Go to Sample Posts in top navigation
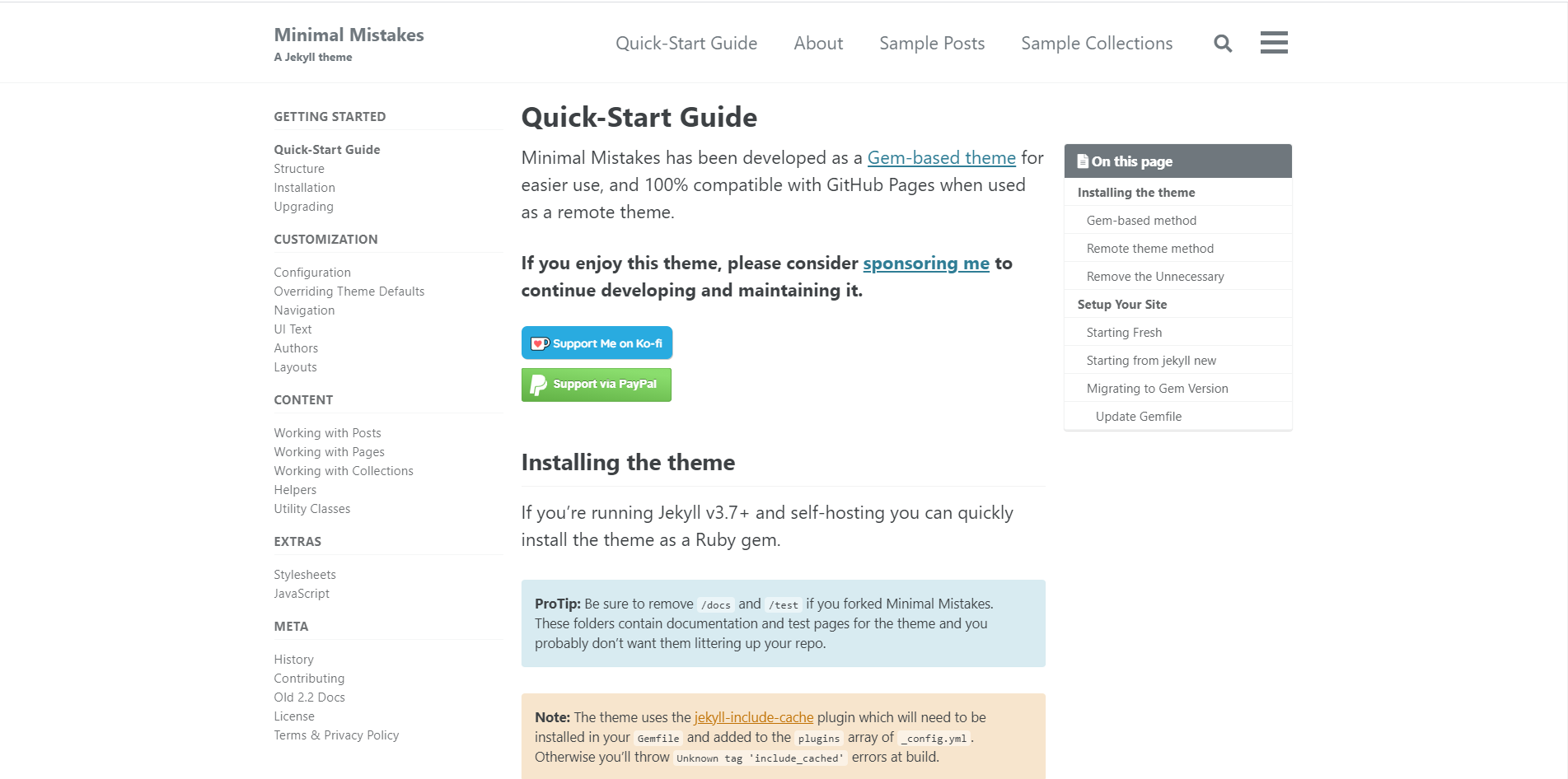Screen dimensions: 1568x779 931,44
